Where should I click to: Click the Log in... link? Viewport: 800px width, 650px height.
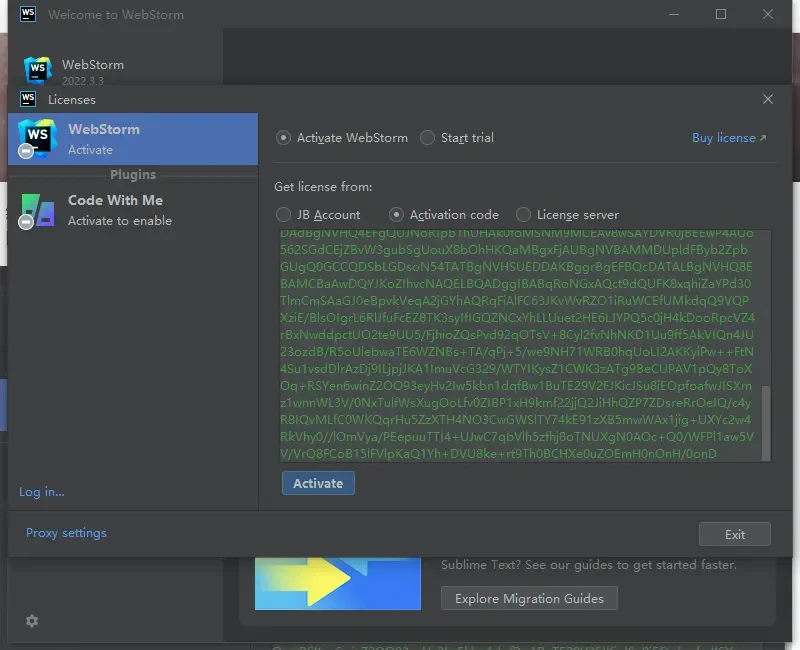click(42, 492)
